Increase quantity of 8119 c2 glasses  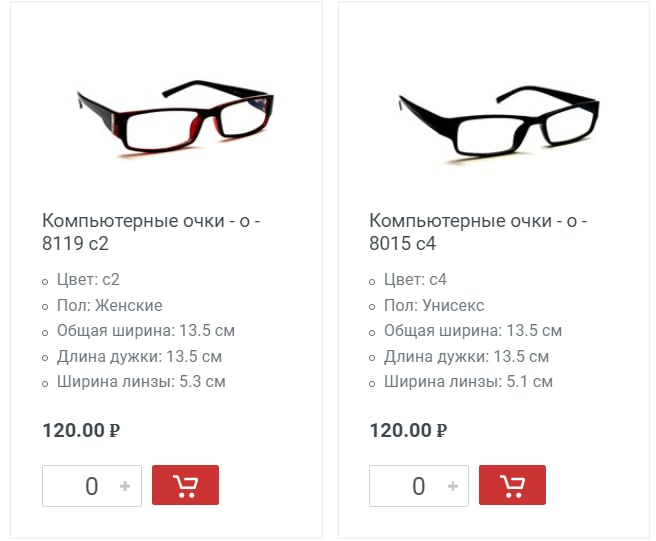[125, 486]
